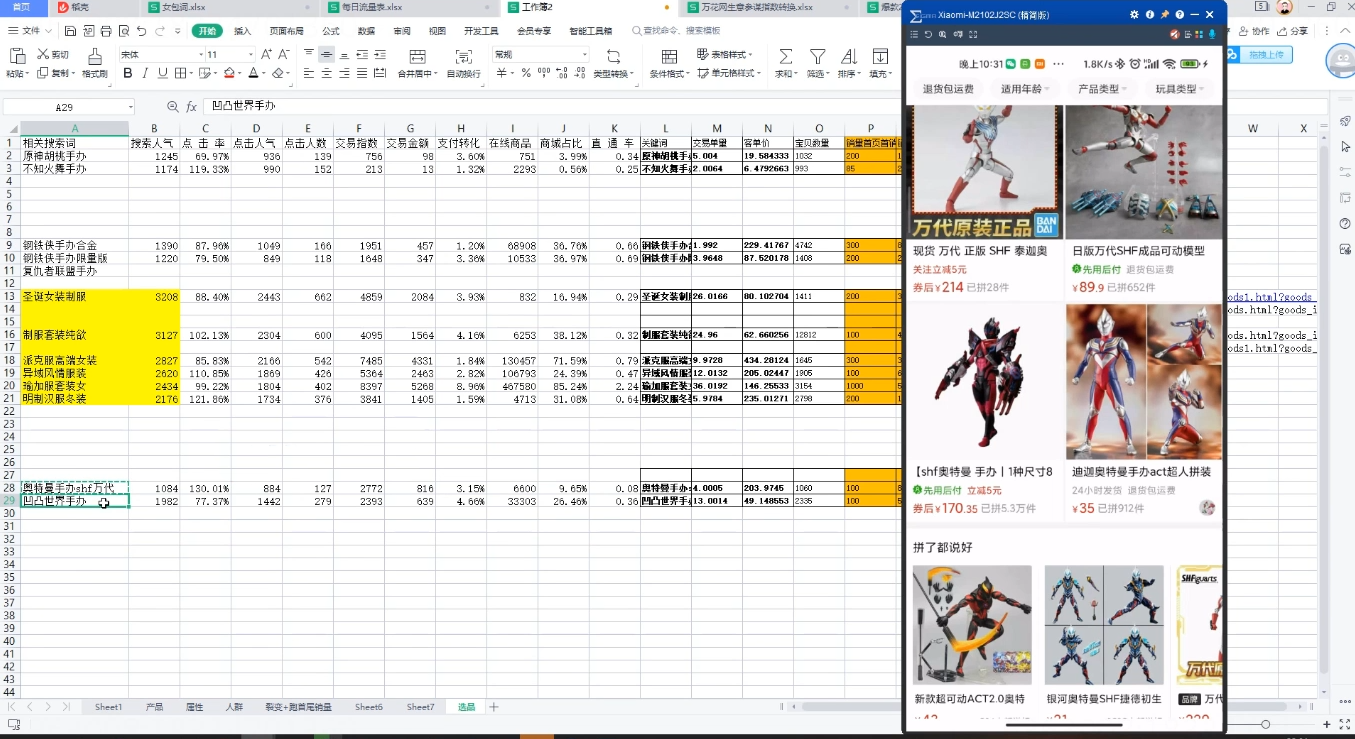Add a new sheet with plus button
Image resolution: width=1355 pixels, height=739 pixels.
(x=493, y=707)
